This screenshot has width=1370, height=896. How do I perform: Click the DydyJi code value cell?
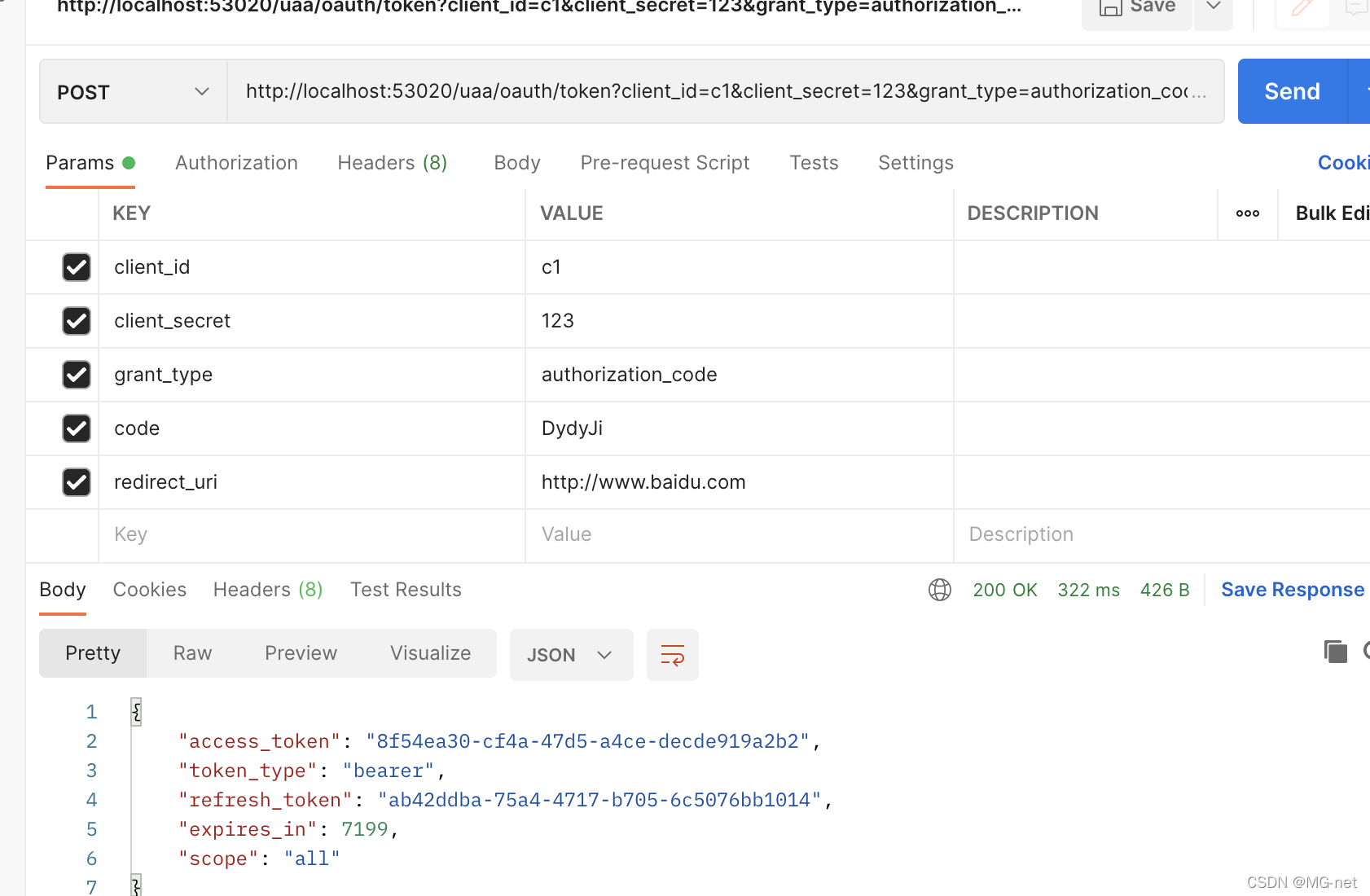[x=740, y=428]
